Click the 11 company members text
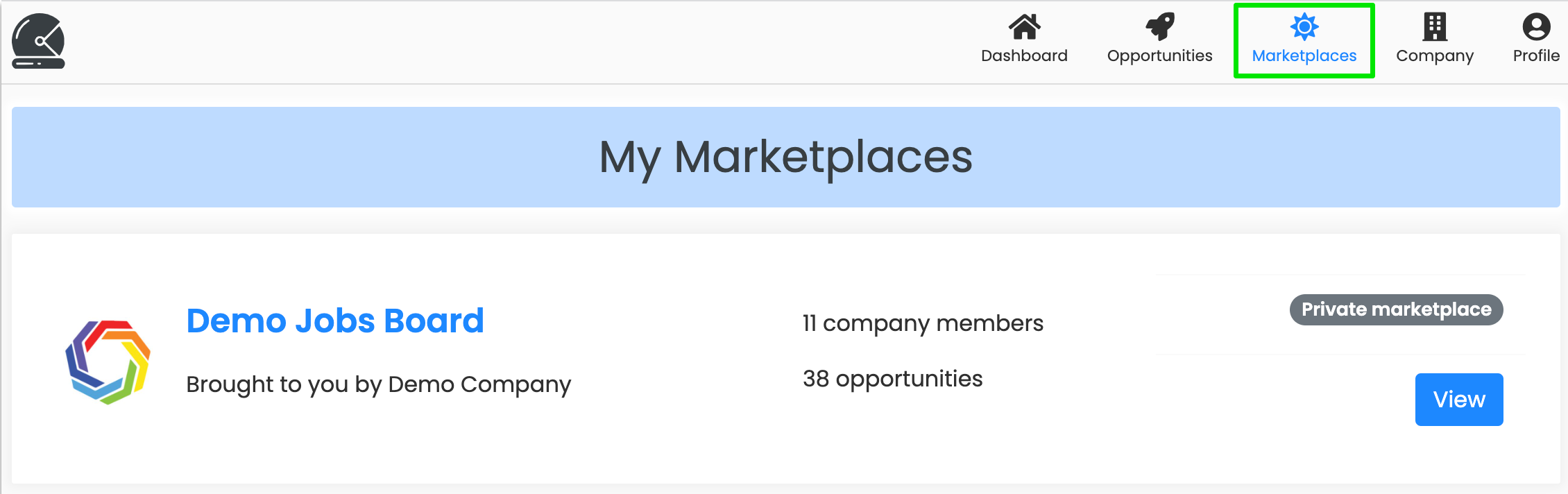This screenshot has width=1568, height=494. pos(923,323)
